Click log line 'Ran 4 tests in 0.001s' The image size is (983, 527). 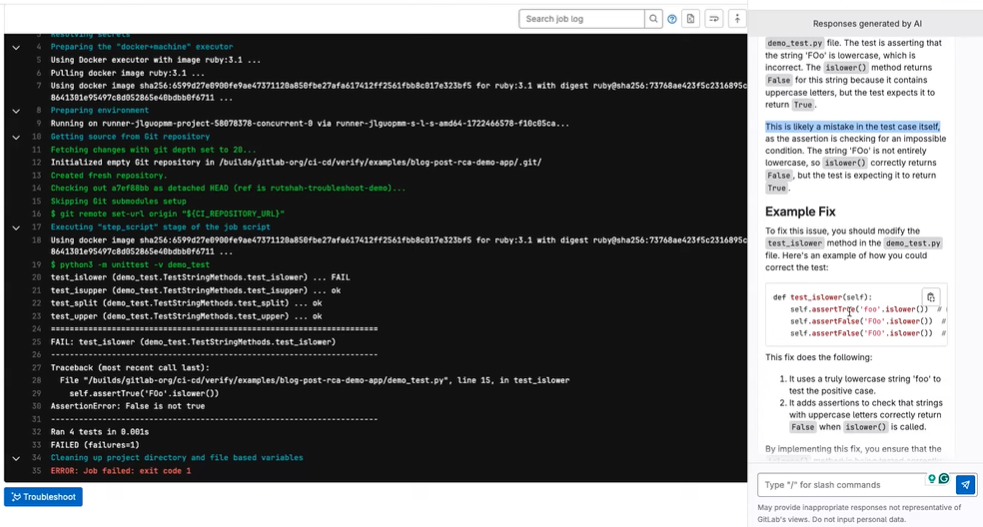pyautogui.click(x=100, y=432)
